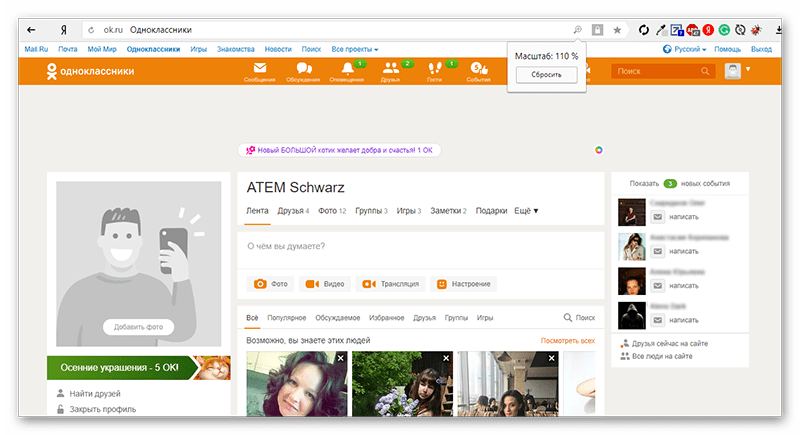The image size is (800, 435).
Task: Click the search magnifier in Поиск field
Action: point(705,71)
